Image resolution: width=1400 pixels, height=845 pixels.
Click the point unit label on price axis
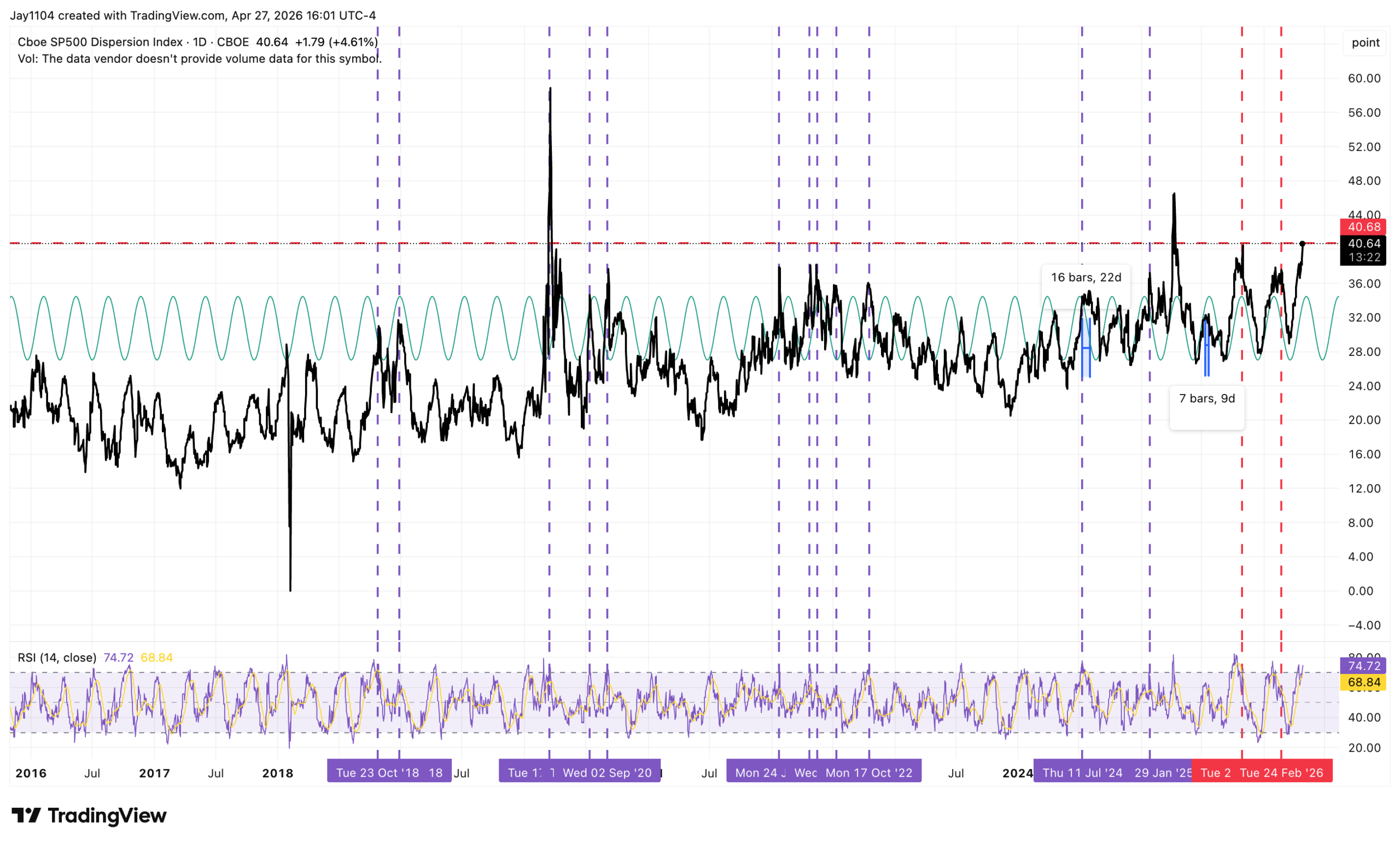tap(1366, 43)
